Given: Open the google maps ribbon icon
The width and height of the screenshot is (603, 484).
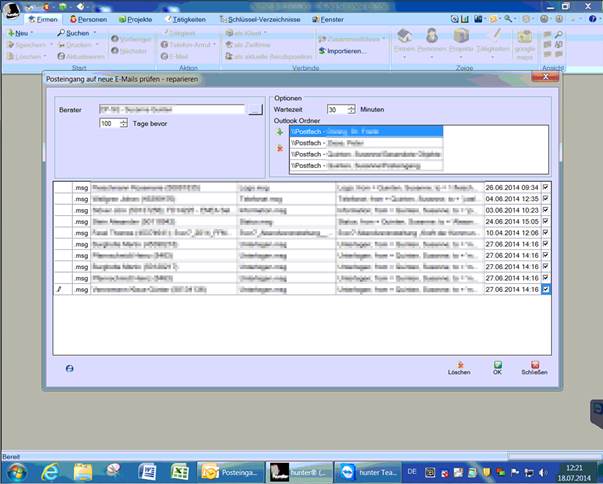Looking at the screenshot, I should 525,40.
